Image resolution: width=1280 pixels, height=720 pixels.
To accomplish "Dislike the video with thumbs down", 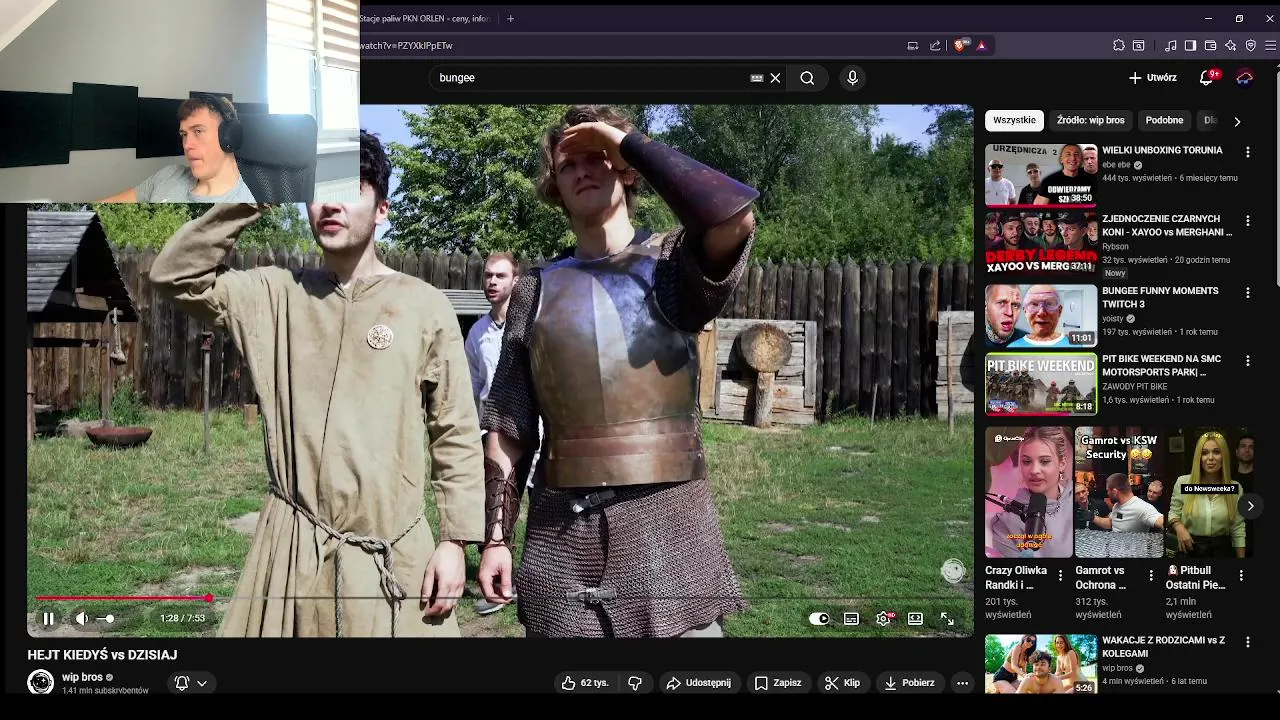I will pos(634,683).
